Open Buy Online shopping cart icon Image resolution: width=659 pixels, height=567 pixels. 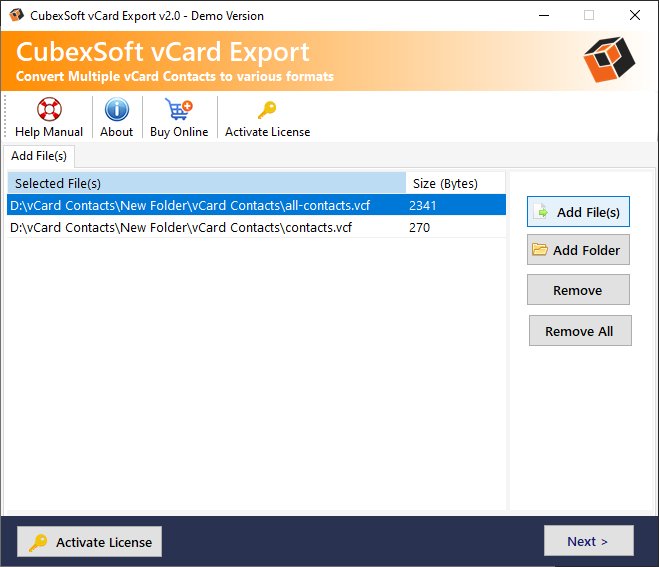point(179,109)
